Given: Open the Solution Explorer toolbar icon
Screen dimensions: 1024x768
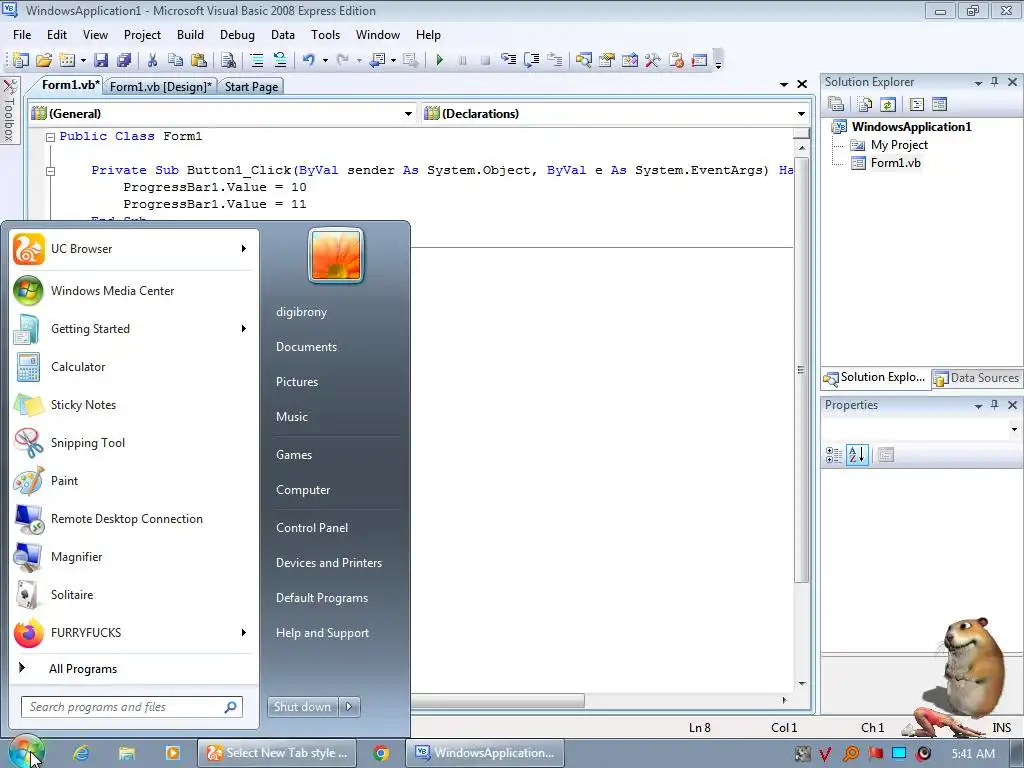Looking at the screenshot, I should pos(583,60).
